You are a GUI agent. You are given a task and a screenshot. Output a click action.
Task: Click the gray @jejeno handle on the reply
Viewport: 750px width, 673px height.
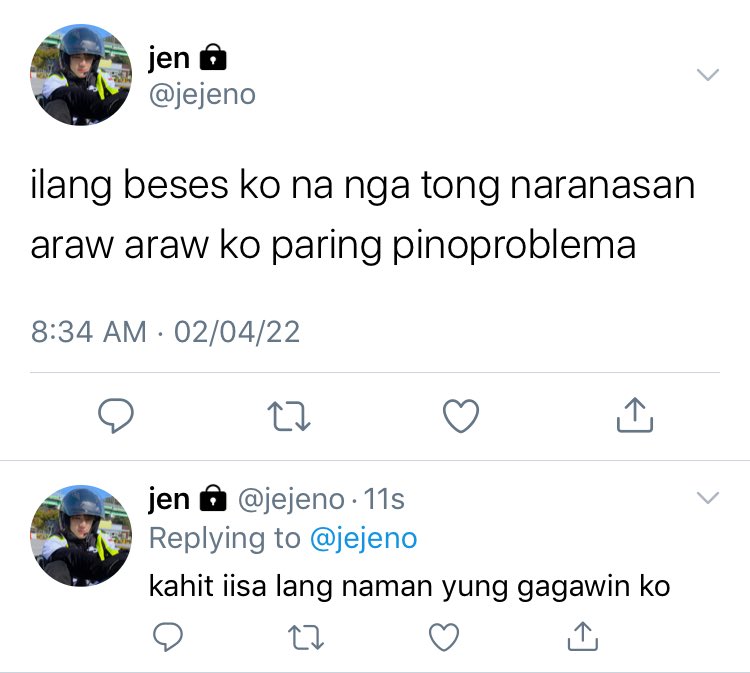(x=291, y=500)
